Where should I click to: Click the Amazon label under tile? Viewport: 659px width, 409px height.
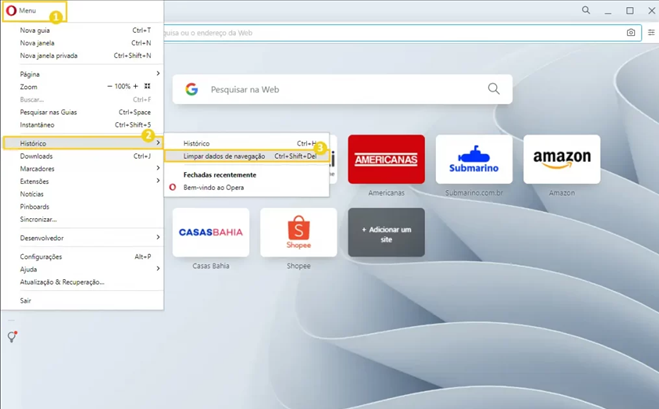click(x=561, y=193)
